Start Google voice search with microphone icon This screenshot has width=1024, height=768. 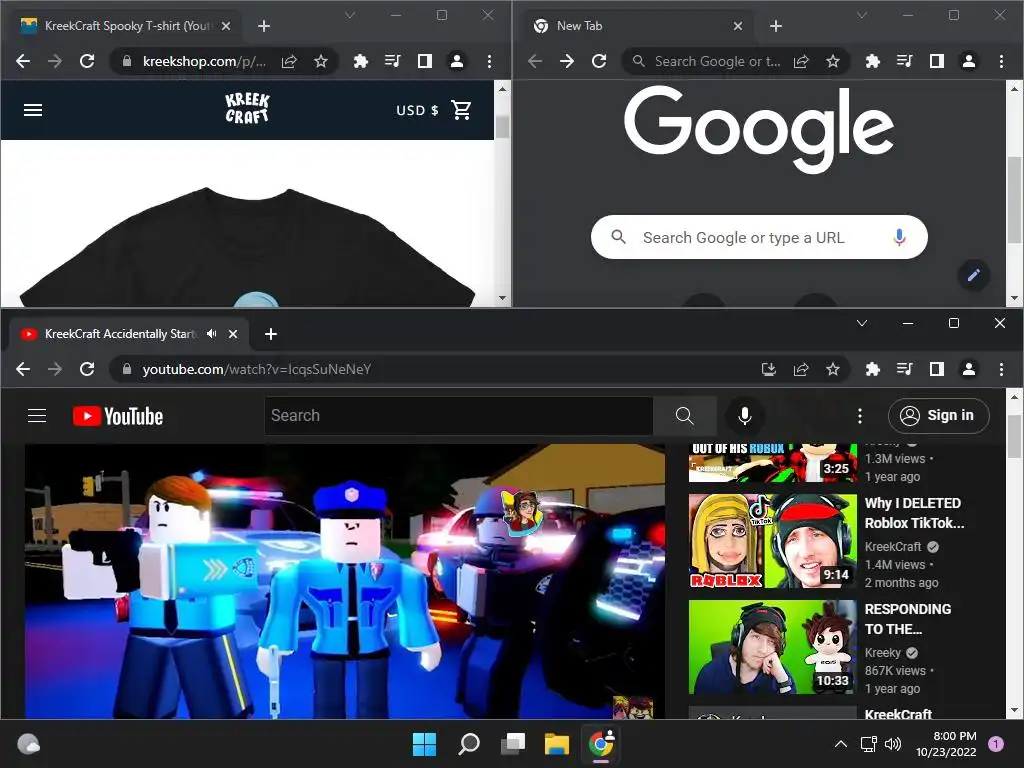pos(899,237)
